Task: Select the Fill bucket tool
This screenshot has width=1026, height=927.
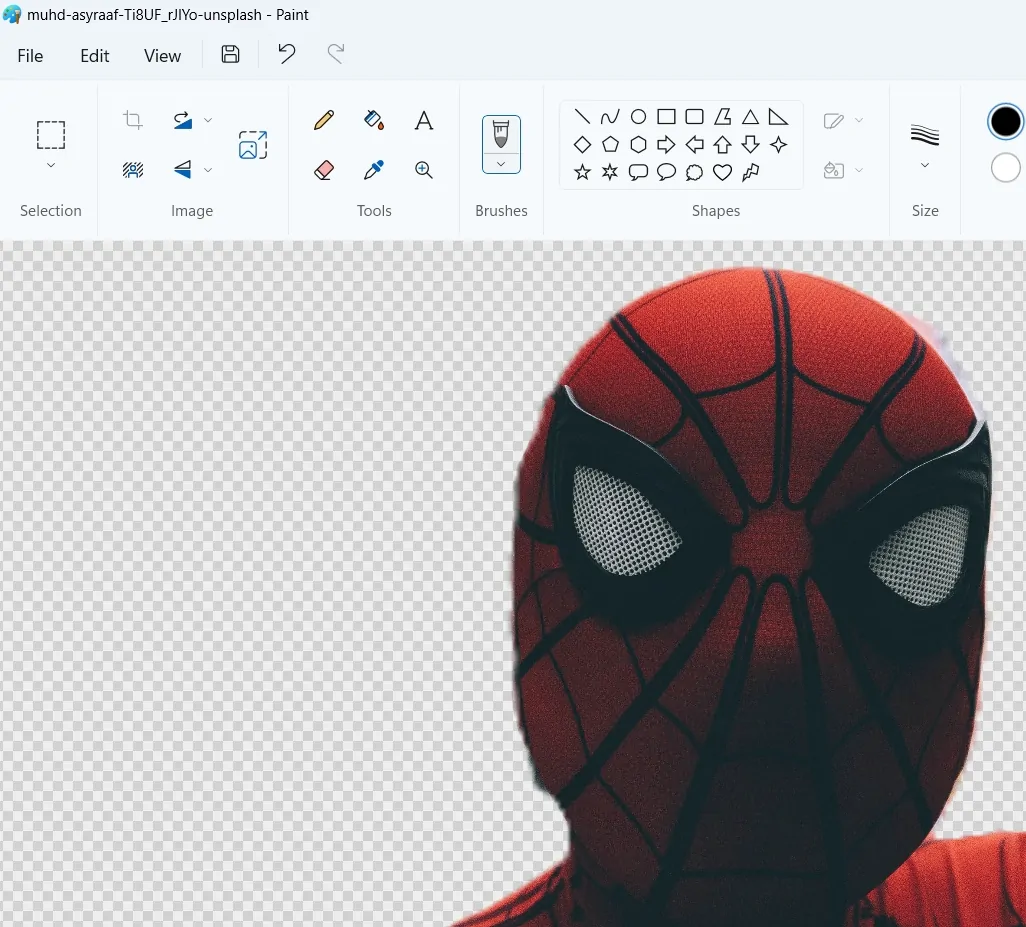Action: (x=374, y=120)
